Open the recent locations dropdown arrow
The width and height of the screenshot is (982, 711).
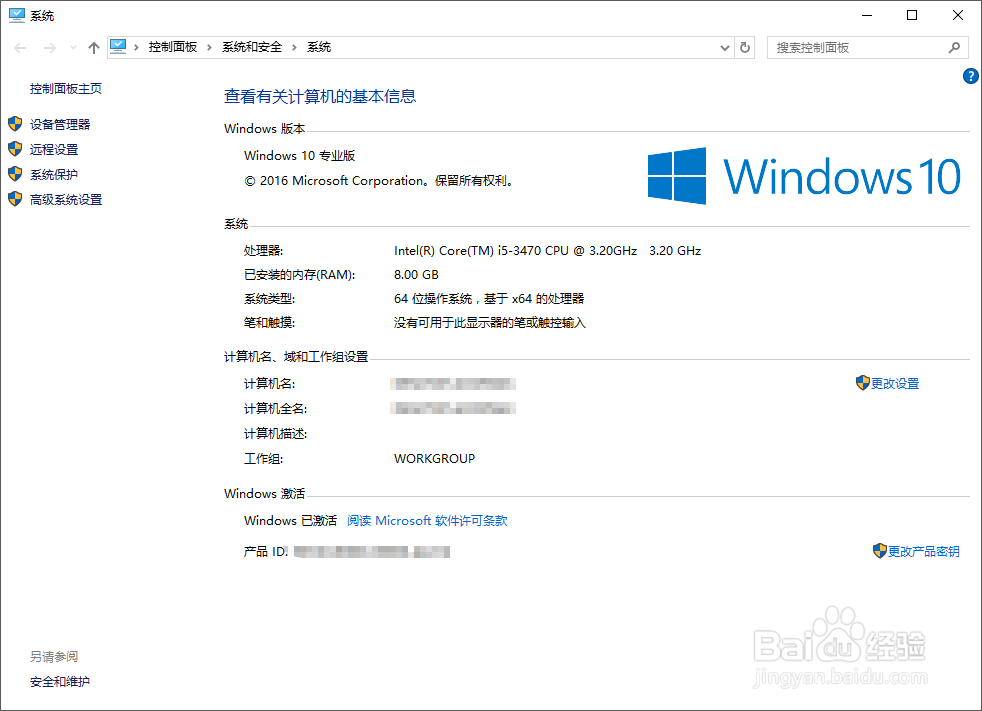pos(73,48)
